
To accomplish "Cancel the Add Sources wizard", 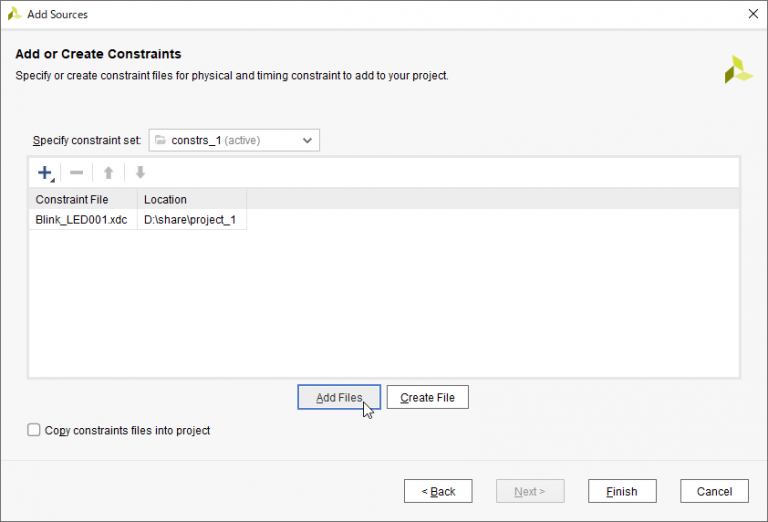I will pyautogui.click(x=714, y=491).
